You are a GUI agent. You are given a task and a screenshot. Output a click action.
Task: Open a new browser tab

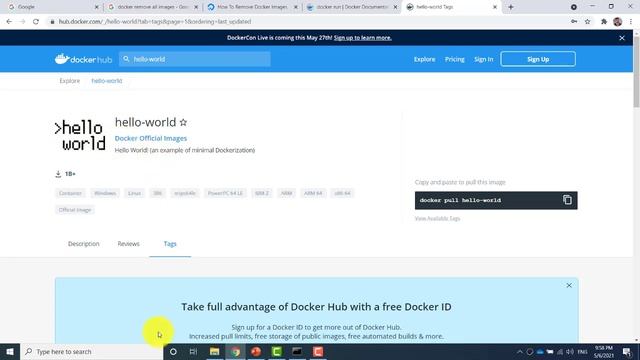click(511, 7)
